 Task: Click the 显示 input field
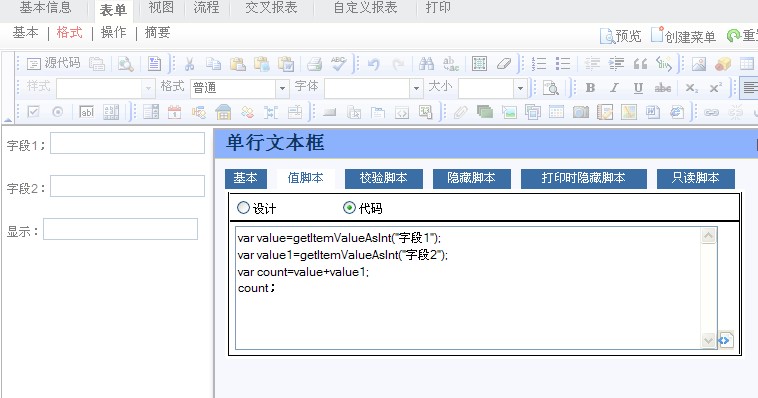120,229
